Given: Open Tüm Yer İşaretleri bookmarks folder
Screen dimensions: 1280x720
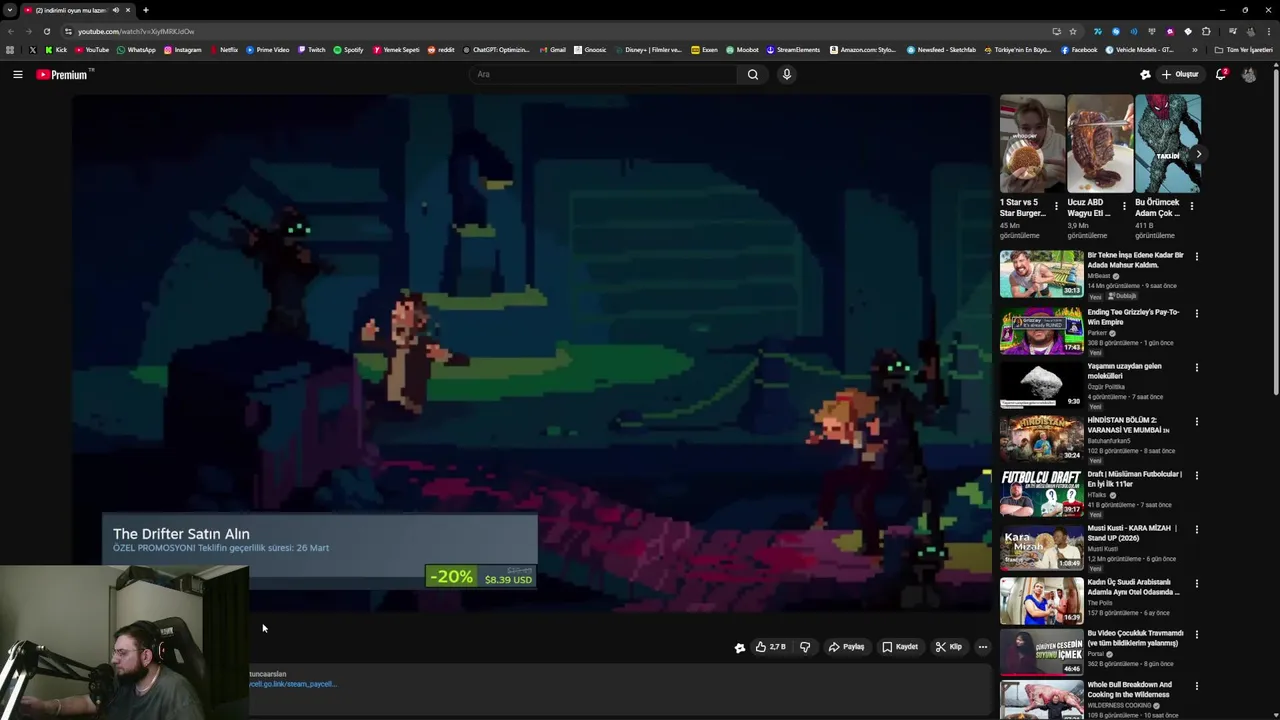Looking at the screenshot, I should (x=1243, y=49).
